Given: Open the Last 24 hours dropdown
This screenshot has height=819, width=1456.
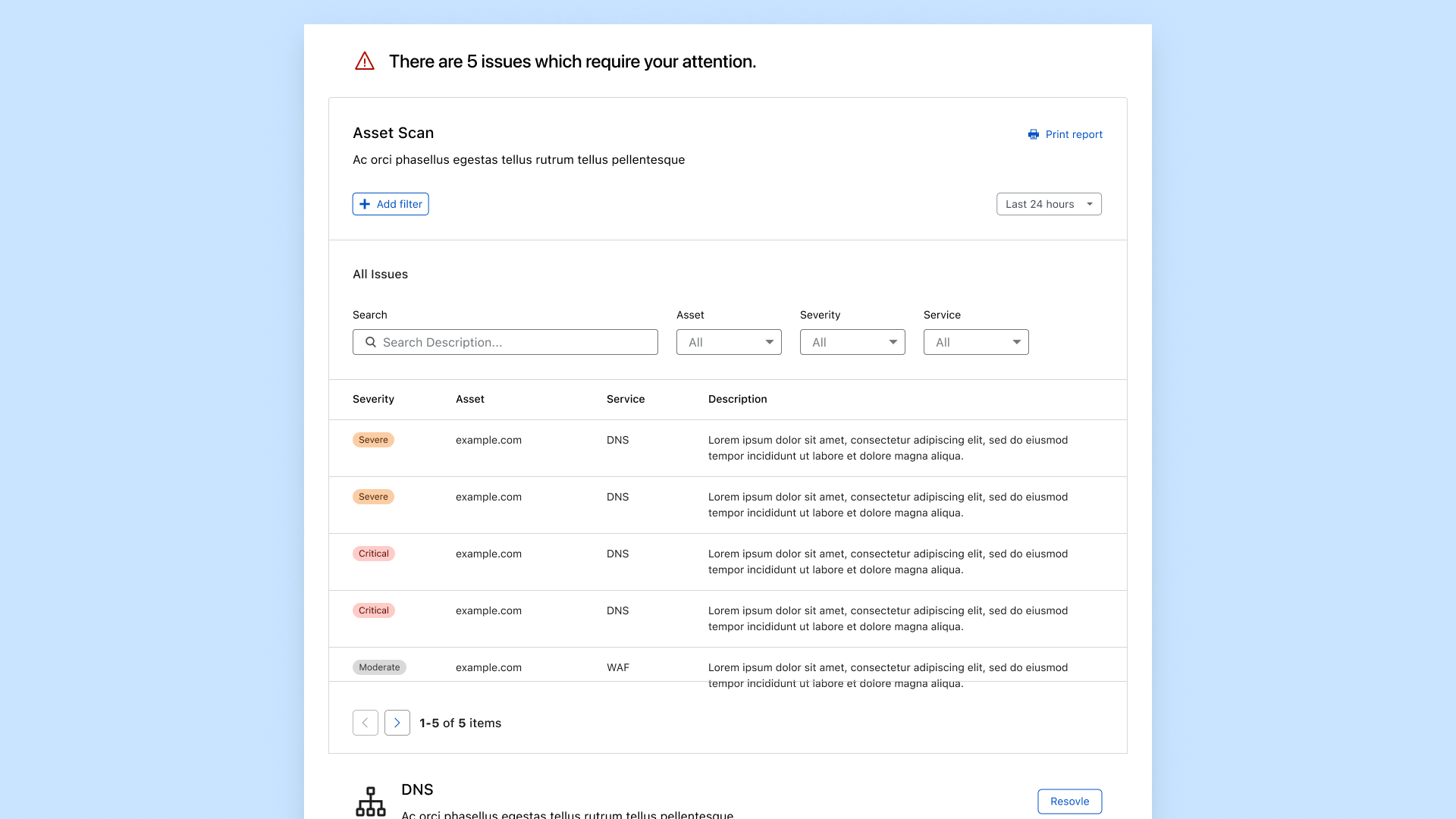Looking at the screenshot, I should click(1049, 204).
